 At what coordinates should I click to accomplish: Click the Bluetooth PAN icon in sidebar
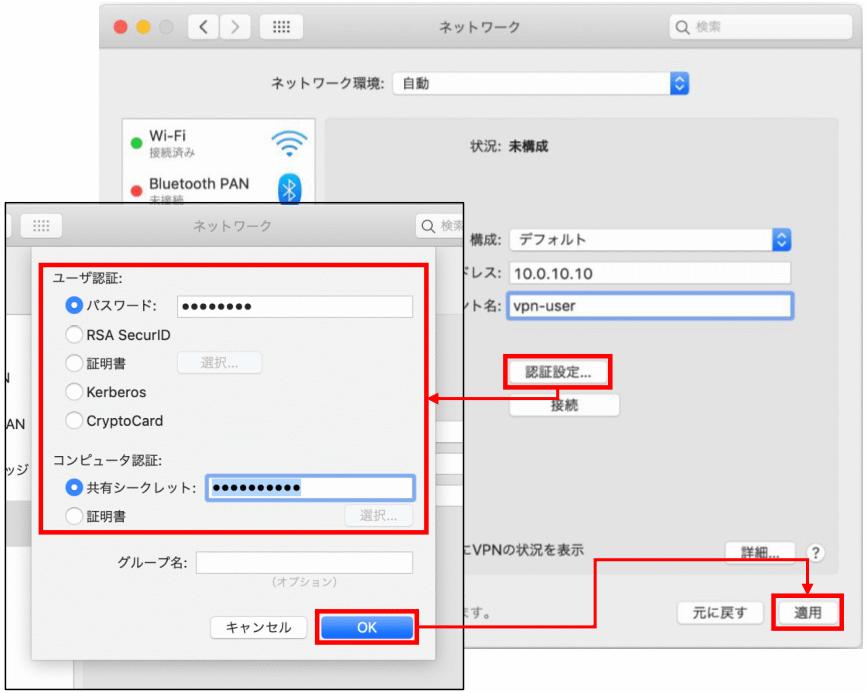click(289, 188)
